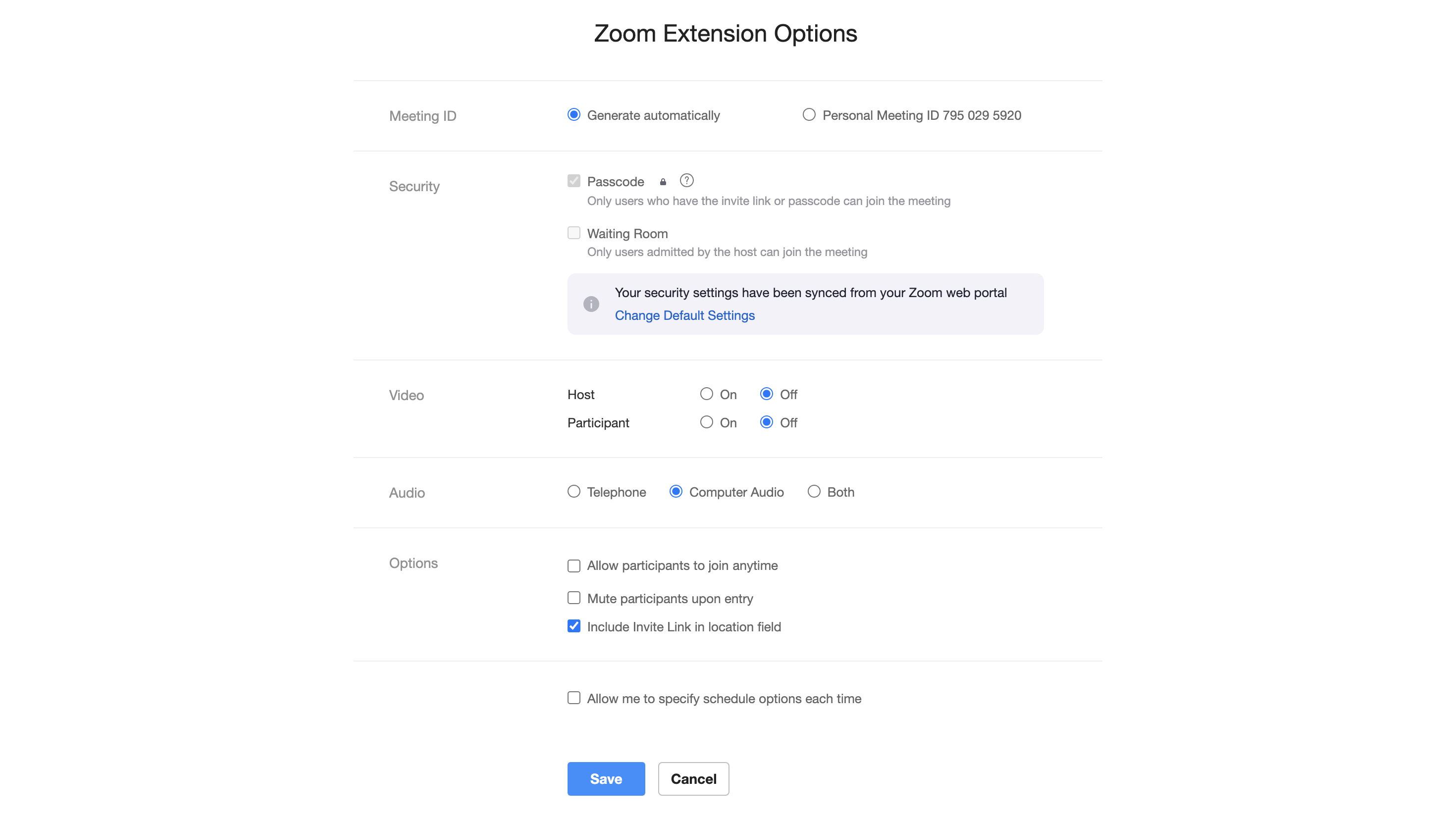Choose Computer Audio option
1456x819 pixels.
pyautogui.click(x=676, y=492)
